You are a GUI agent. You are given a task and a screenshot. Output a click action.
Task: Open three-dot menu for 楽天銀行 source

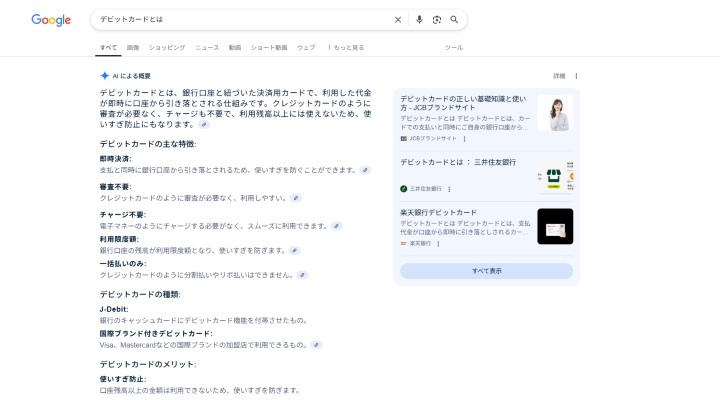(438, 244)
